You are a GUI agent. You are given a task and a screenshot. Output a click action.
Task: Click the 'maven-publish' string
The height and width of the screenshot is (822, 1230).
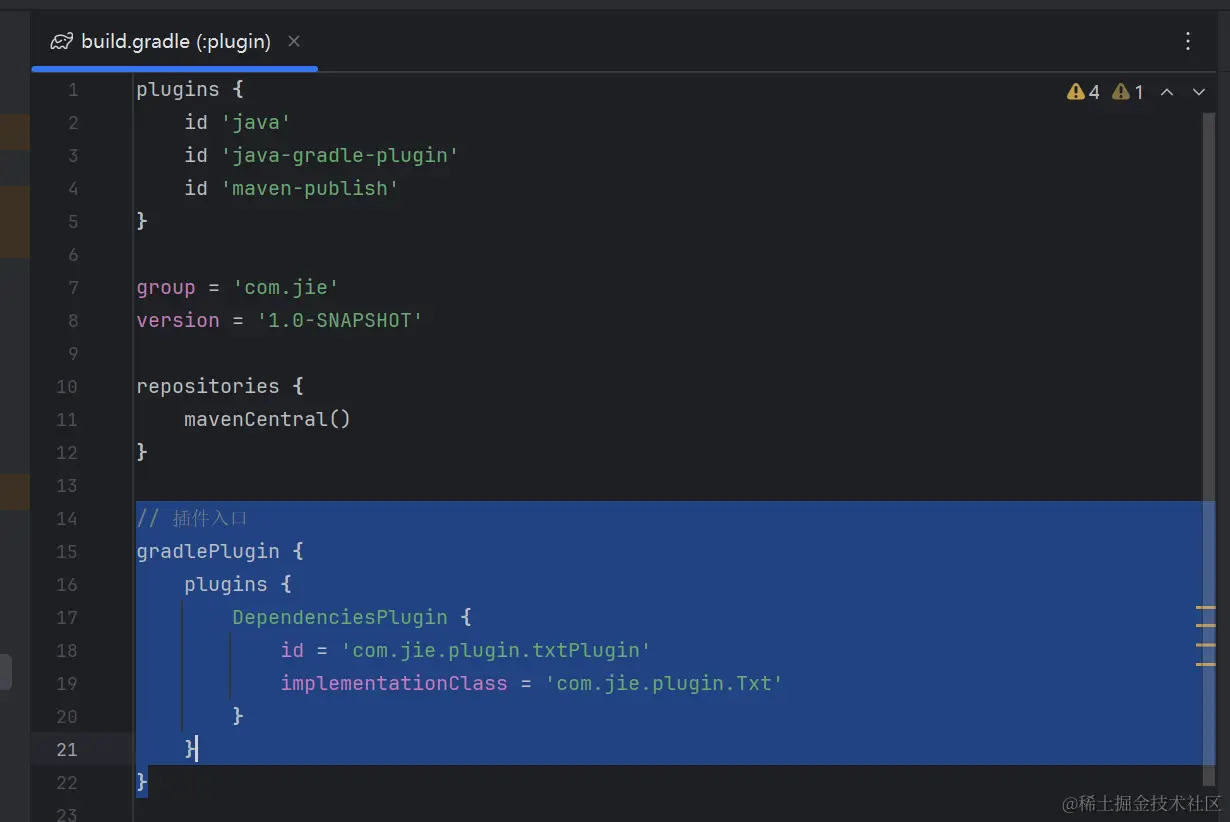[x=309, y=188]
